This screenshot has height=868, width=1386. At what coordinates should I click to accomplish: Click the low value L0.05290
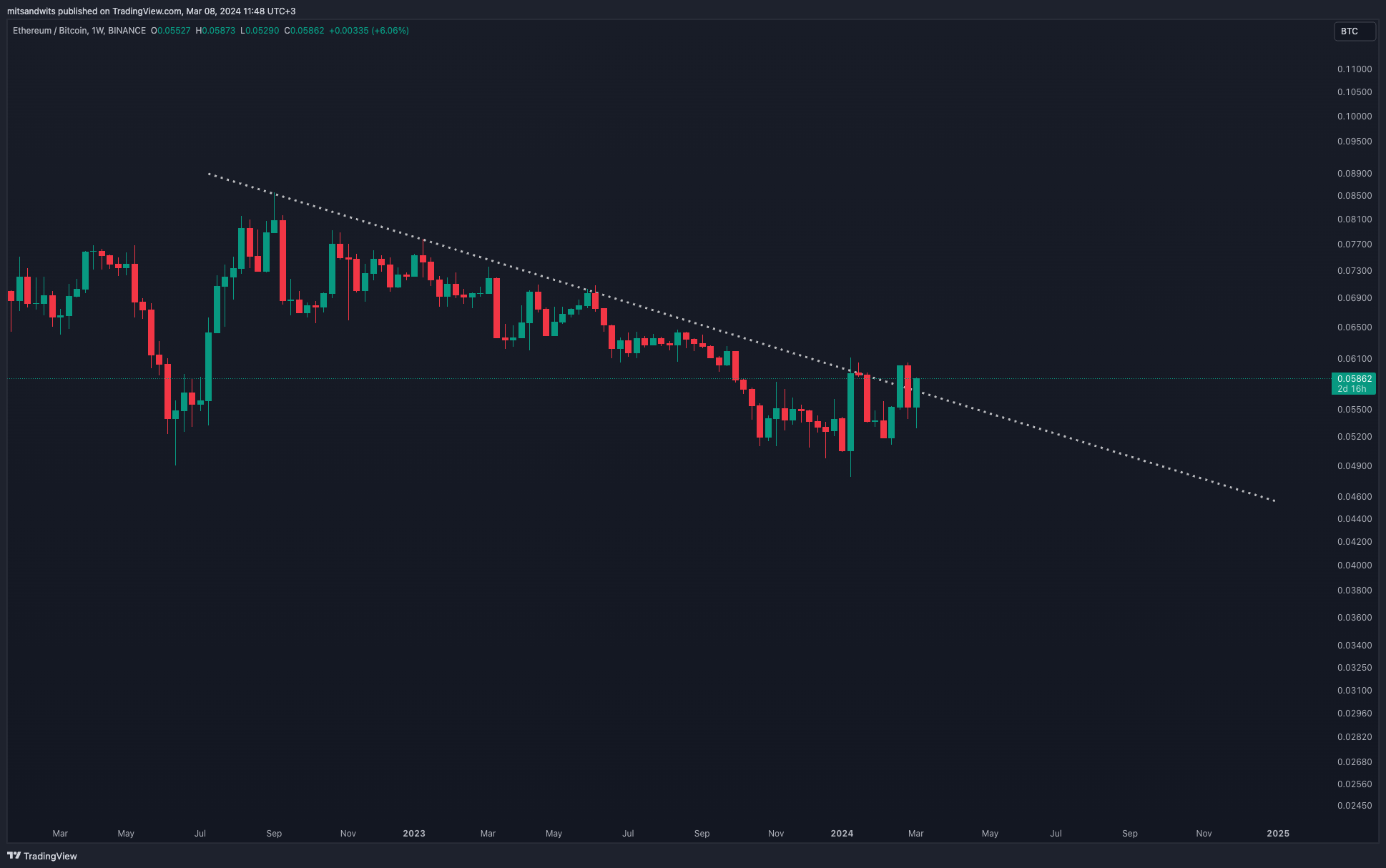coord(260,31)
